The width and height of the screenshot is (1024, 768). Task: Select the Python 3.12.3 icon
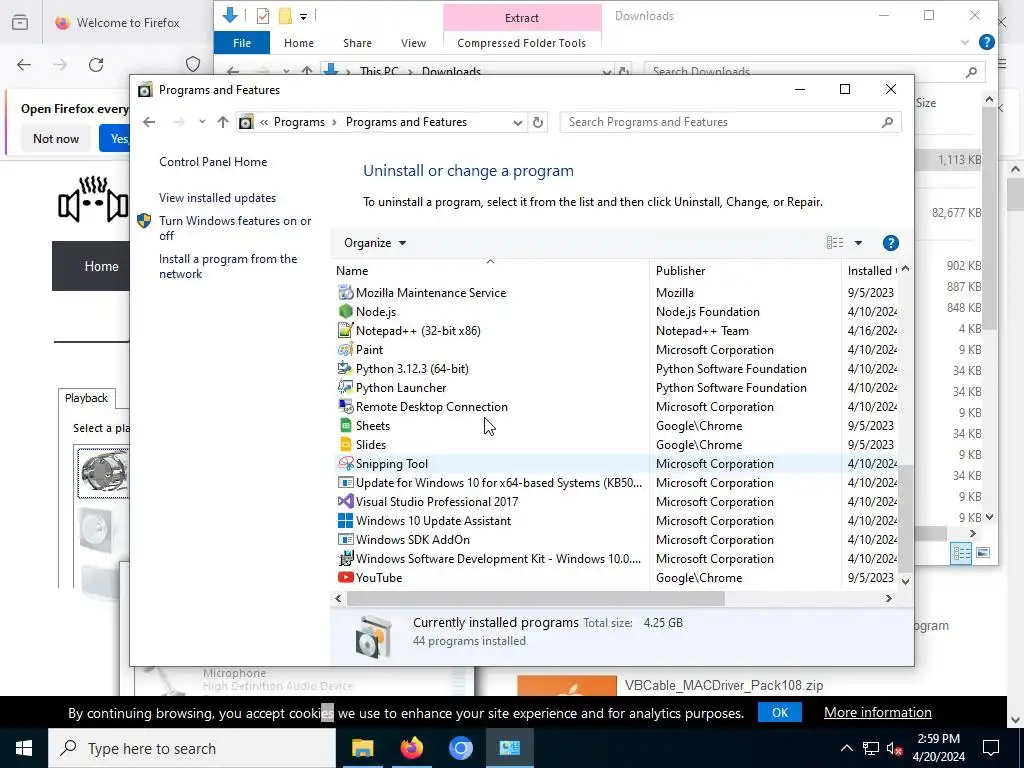(x=345, y=368)
